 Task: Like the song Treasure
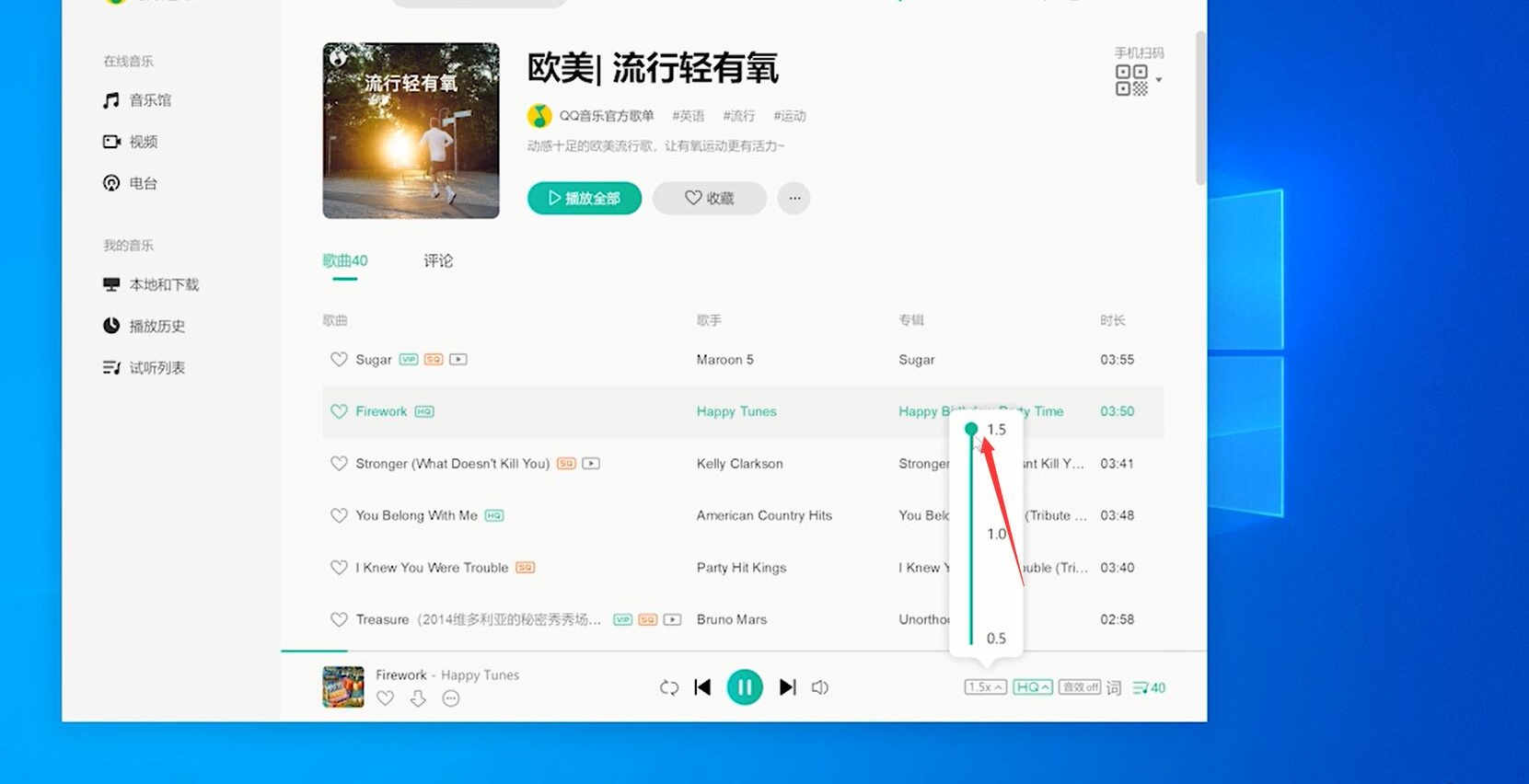[339, 619]
